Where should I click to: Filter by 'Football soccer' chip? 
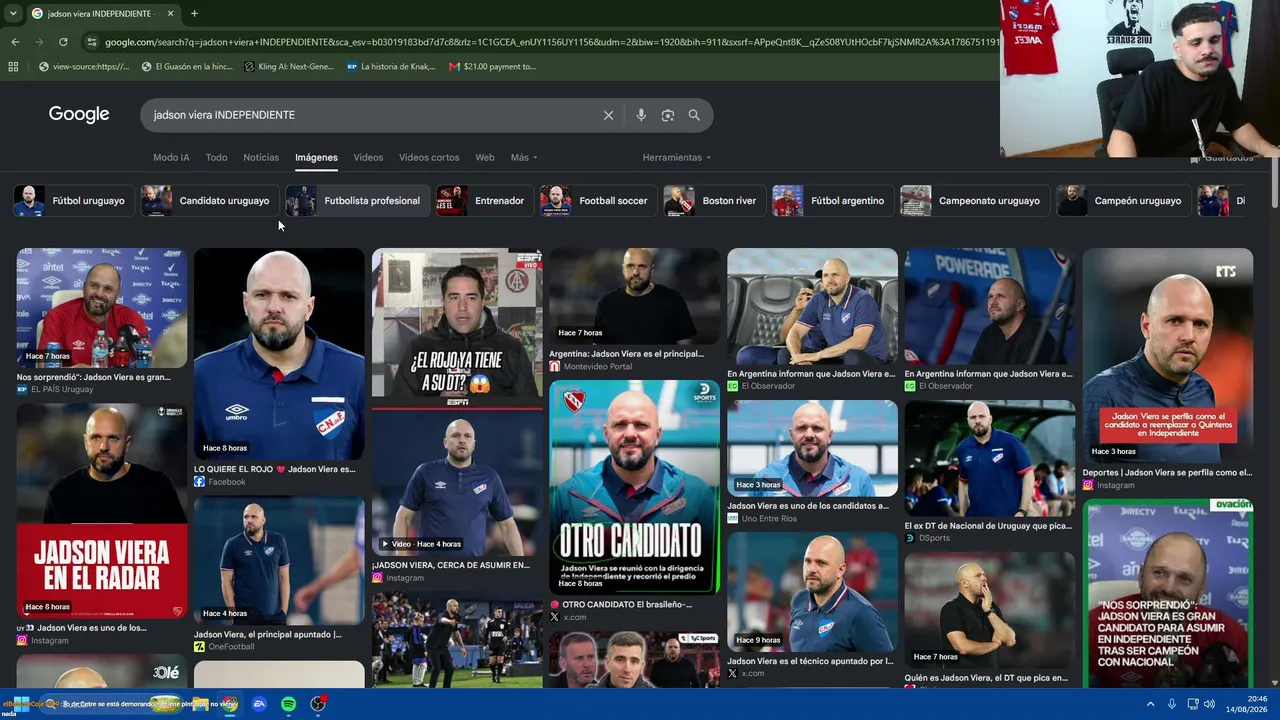pyautogui.click(x=597, y=201)
